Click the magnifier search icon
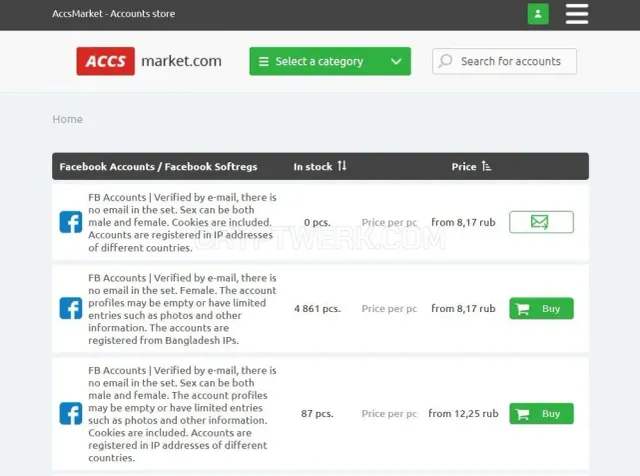 (x=445, y=61)
